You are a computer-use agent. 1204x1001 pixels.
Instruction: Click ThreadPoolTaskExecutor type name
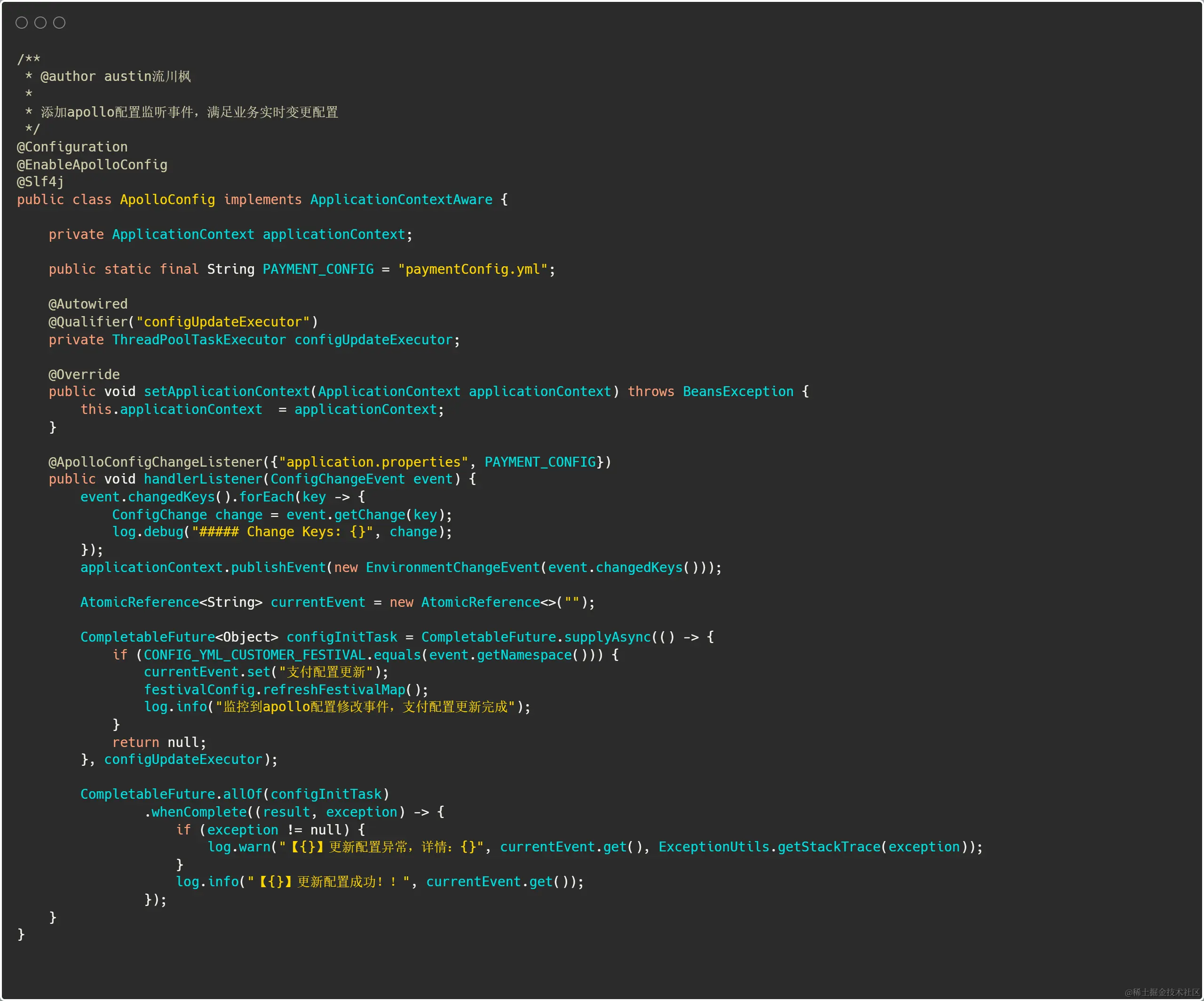point(199,340)
